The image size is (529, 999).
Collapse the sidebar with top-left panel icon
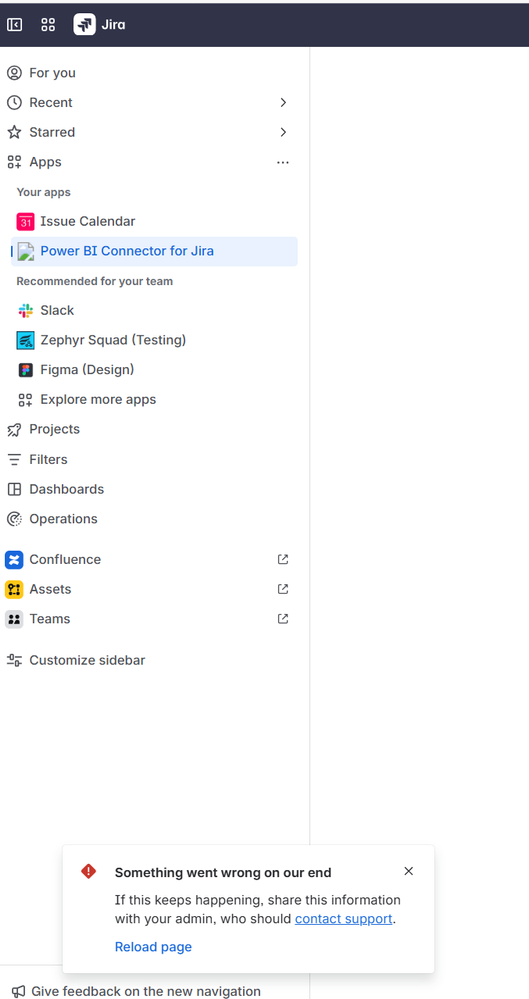14,25
